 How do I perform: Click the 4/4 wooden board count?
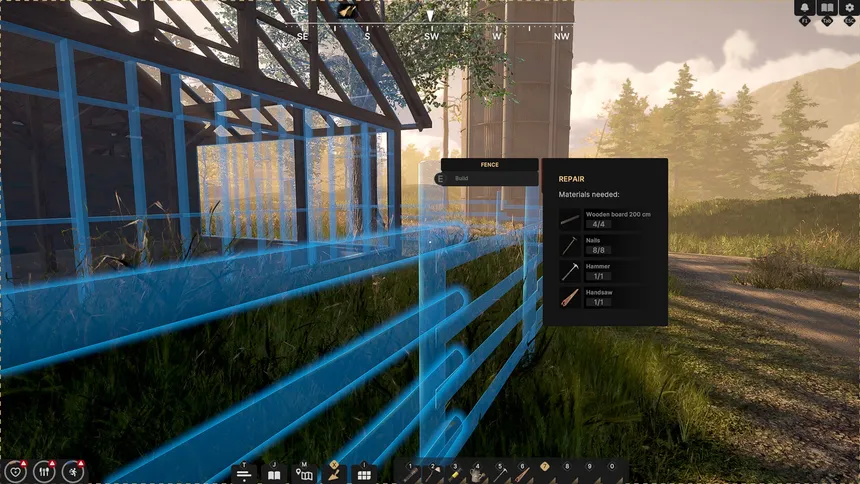(x=598, y=224)
